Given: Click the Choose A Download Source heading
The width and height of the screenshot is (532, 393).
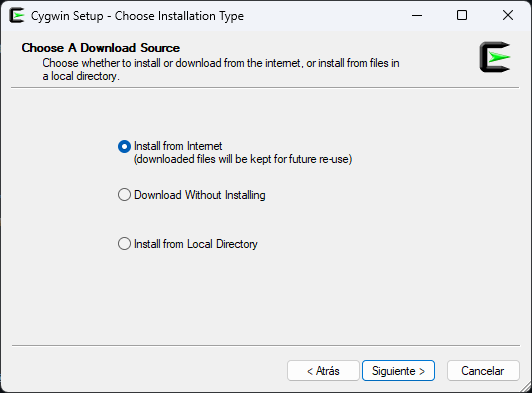Looking at the screenshot, I should (x=101, y=48).
